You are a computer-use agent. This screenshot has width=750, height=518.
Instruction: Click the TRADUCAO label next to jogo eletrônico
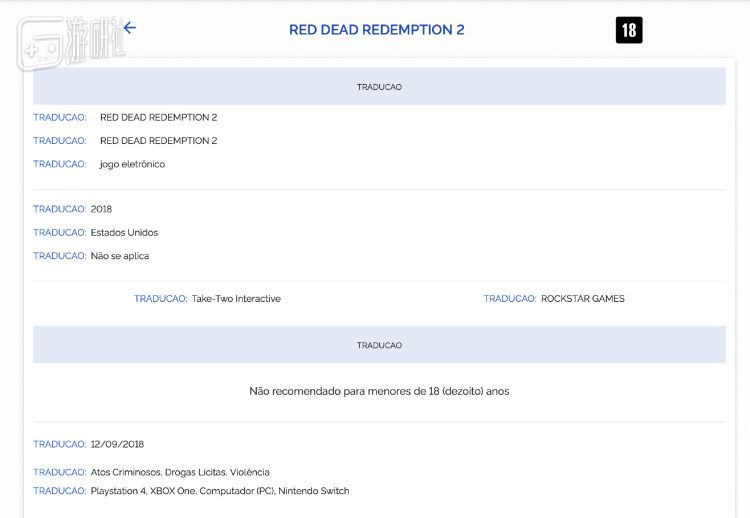pos(59,164)
